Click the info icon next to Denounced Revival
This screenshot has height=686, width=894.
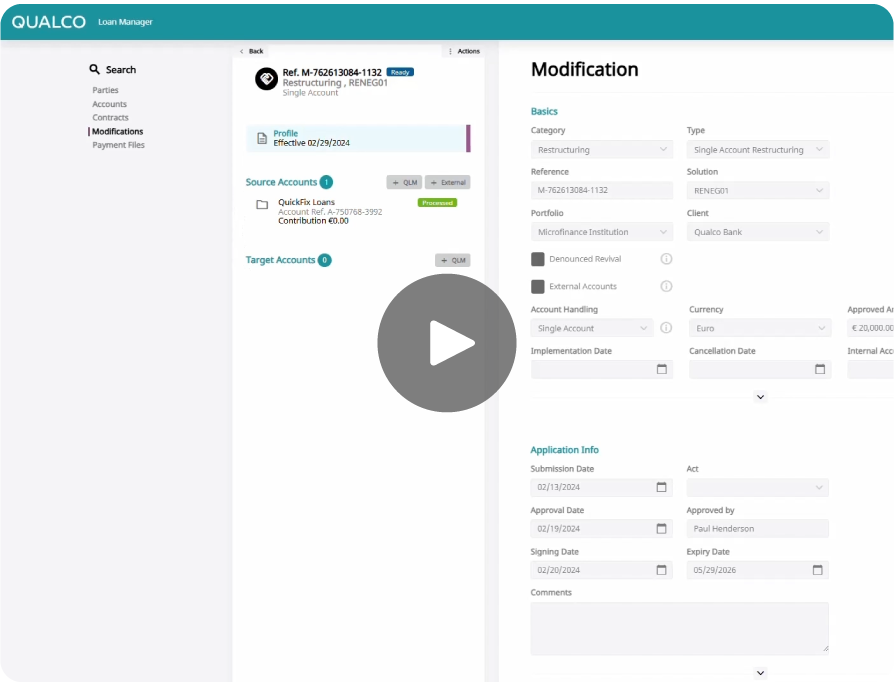(667, 258)
